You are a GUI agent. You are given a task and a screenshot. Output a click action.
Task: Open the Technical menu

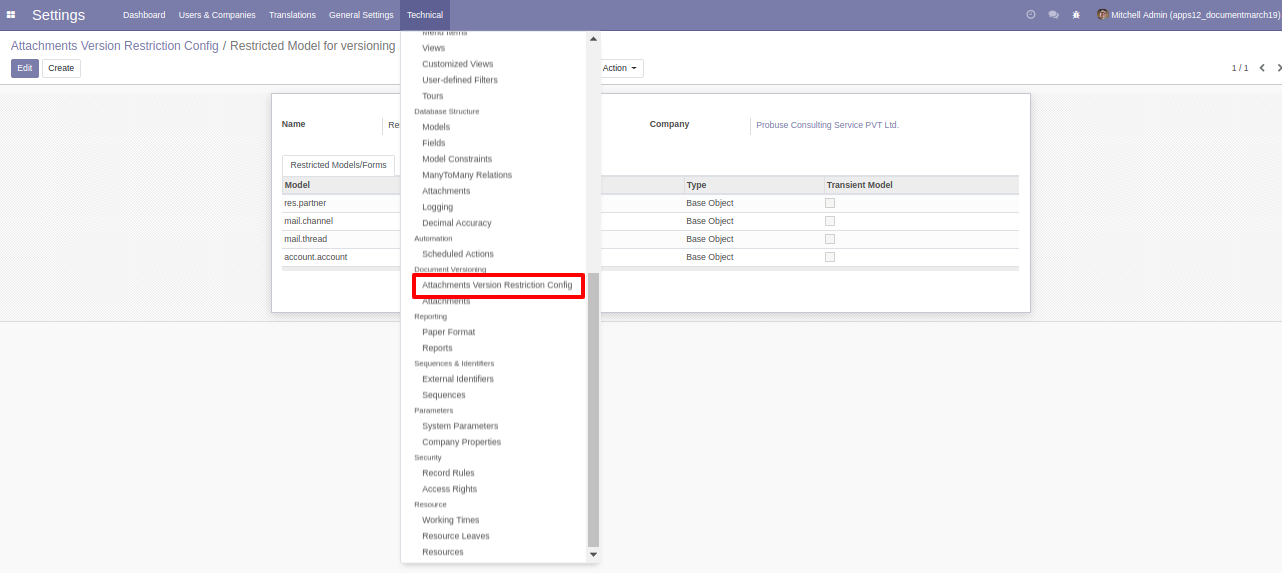tap(425, 15)
